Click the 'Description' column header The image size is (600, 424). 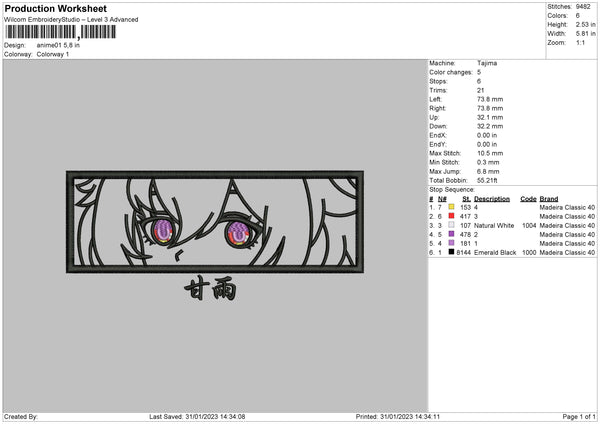click(492, 199)
